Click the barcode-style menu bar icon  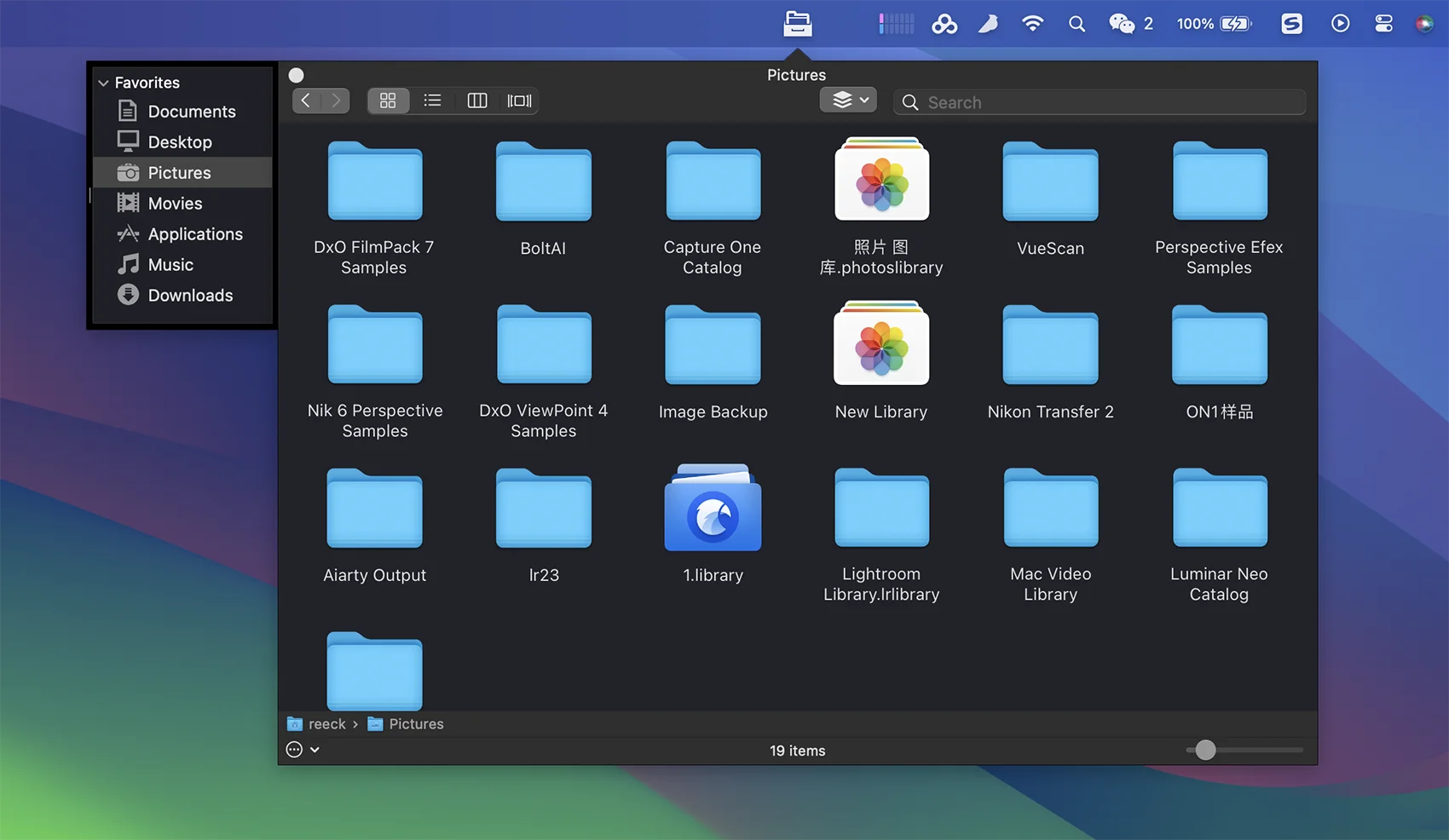(x=897, y=24)
